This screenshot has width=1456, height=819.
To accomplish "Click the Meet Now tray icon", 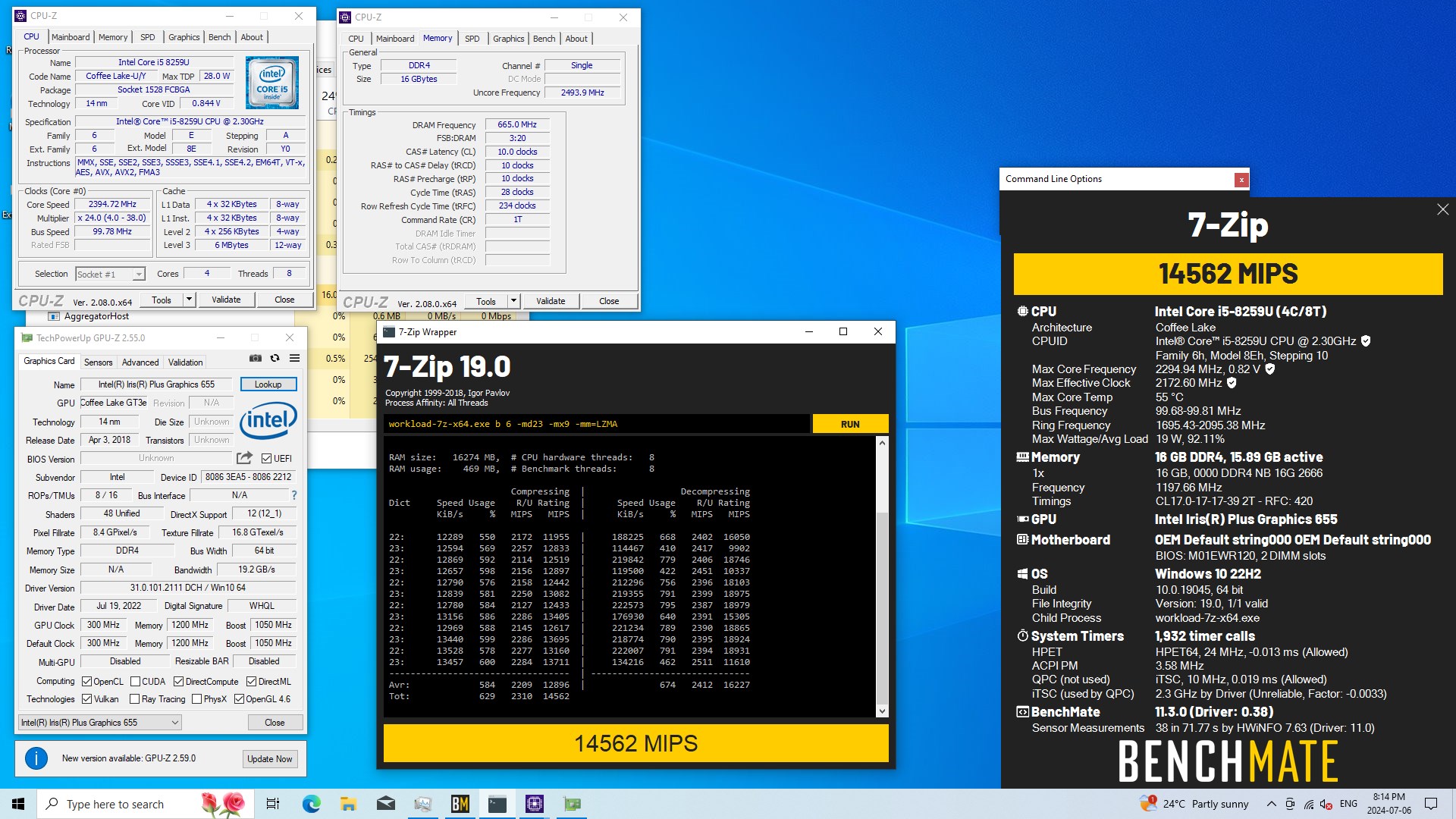I will coord(1290,804).
